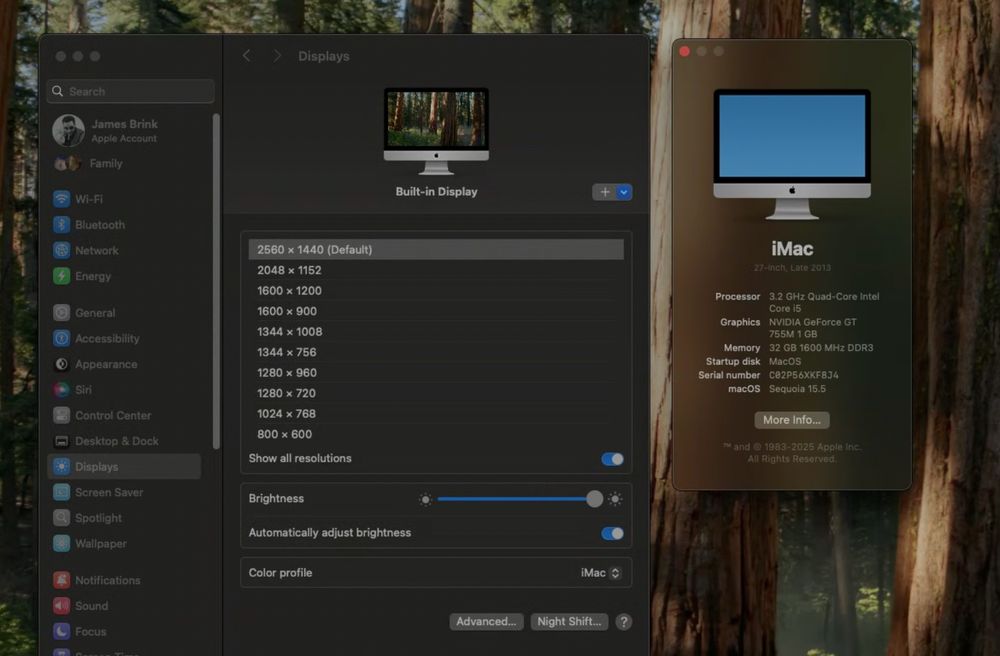Open Wi-Fi settings icon in sidebar
The width and height of the screenshot is (1000, 656).
[61, 199]
